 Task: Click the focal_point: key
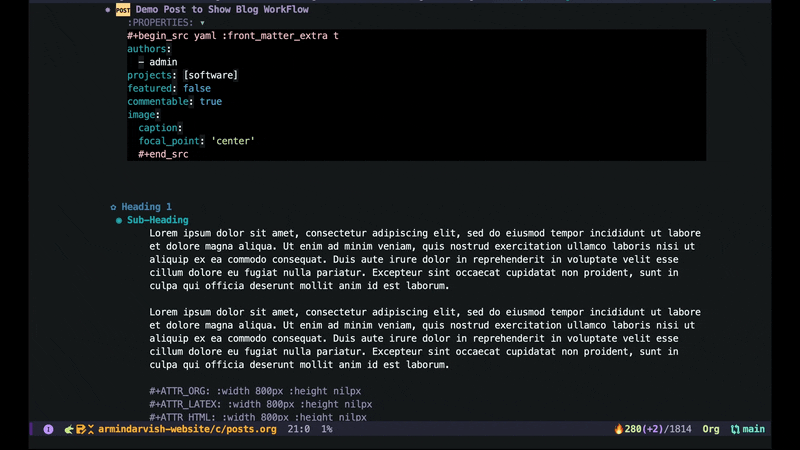click(x=171, y=141)
